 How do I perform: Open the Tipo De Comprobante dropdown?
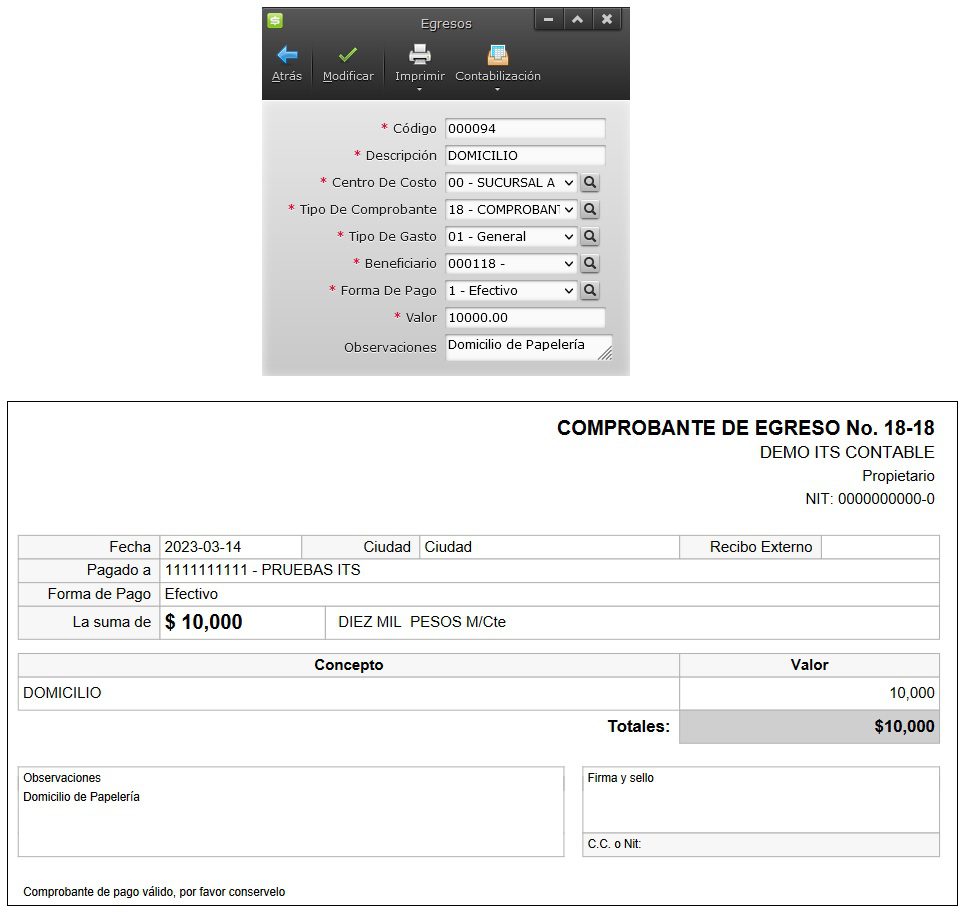(511, 210)
